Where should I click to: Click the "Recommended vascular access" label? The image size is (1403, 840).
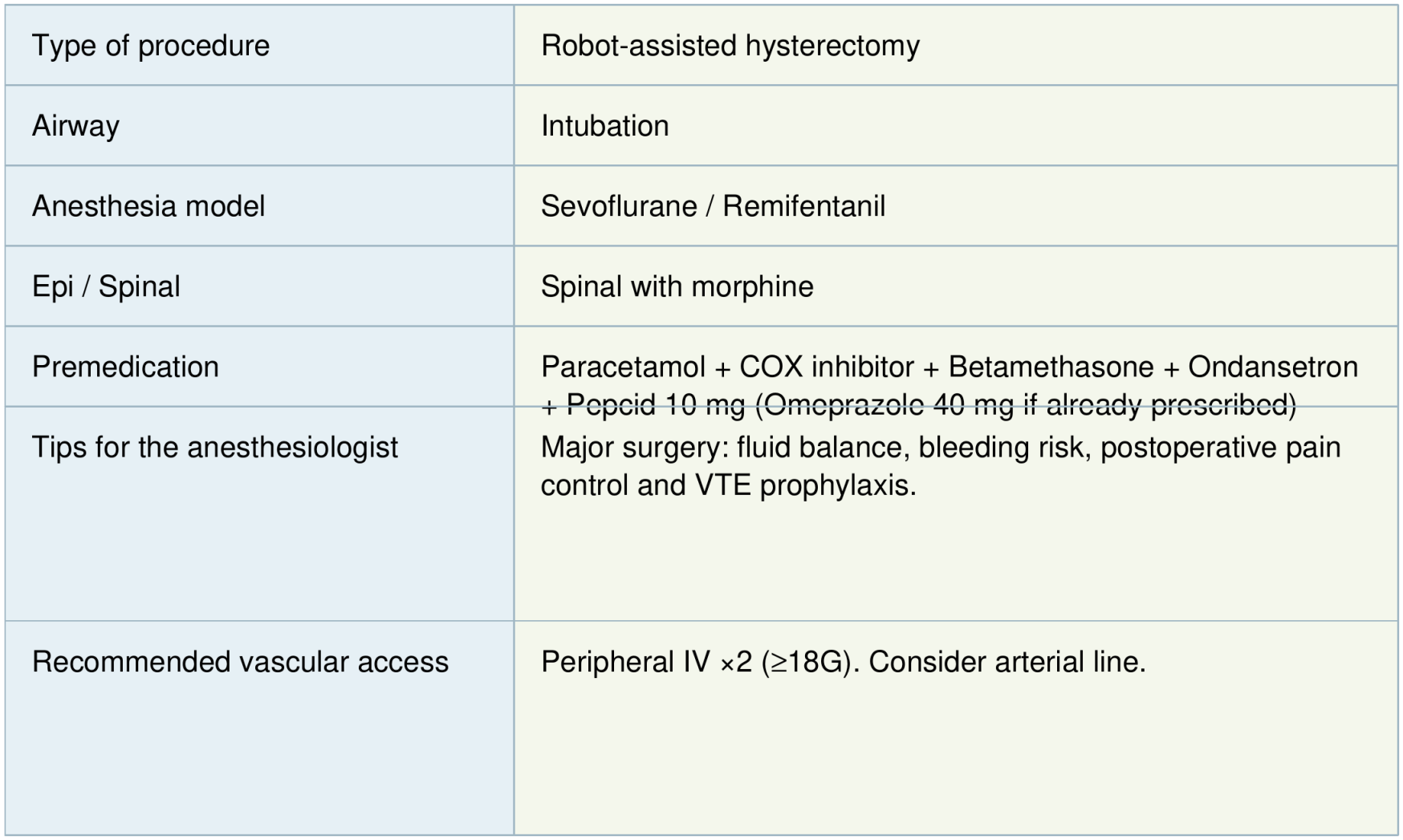240,662
